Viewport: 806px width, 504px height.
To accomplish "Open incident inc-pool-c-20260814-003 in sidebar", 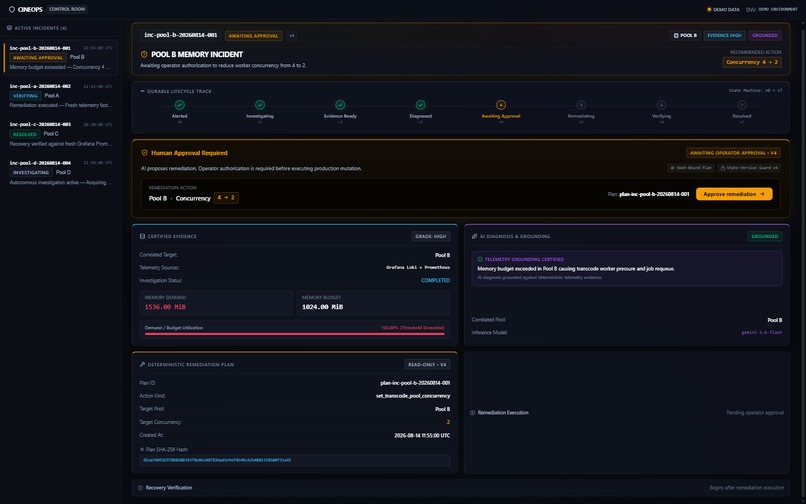I will (61, 134).
